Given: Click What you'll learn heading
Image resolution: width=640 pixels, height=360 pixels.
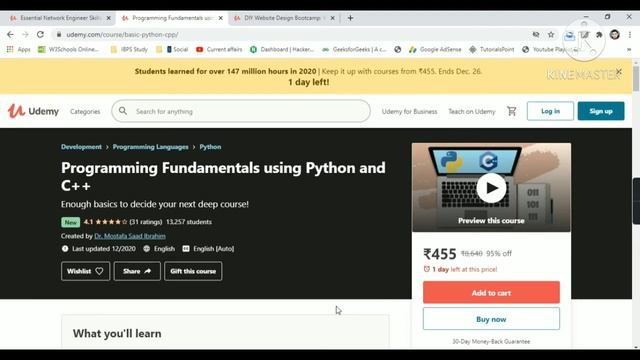Looking at the screenshot, I should point(117,333).
